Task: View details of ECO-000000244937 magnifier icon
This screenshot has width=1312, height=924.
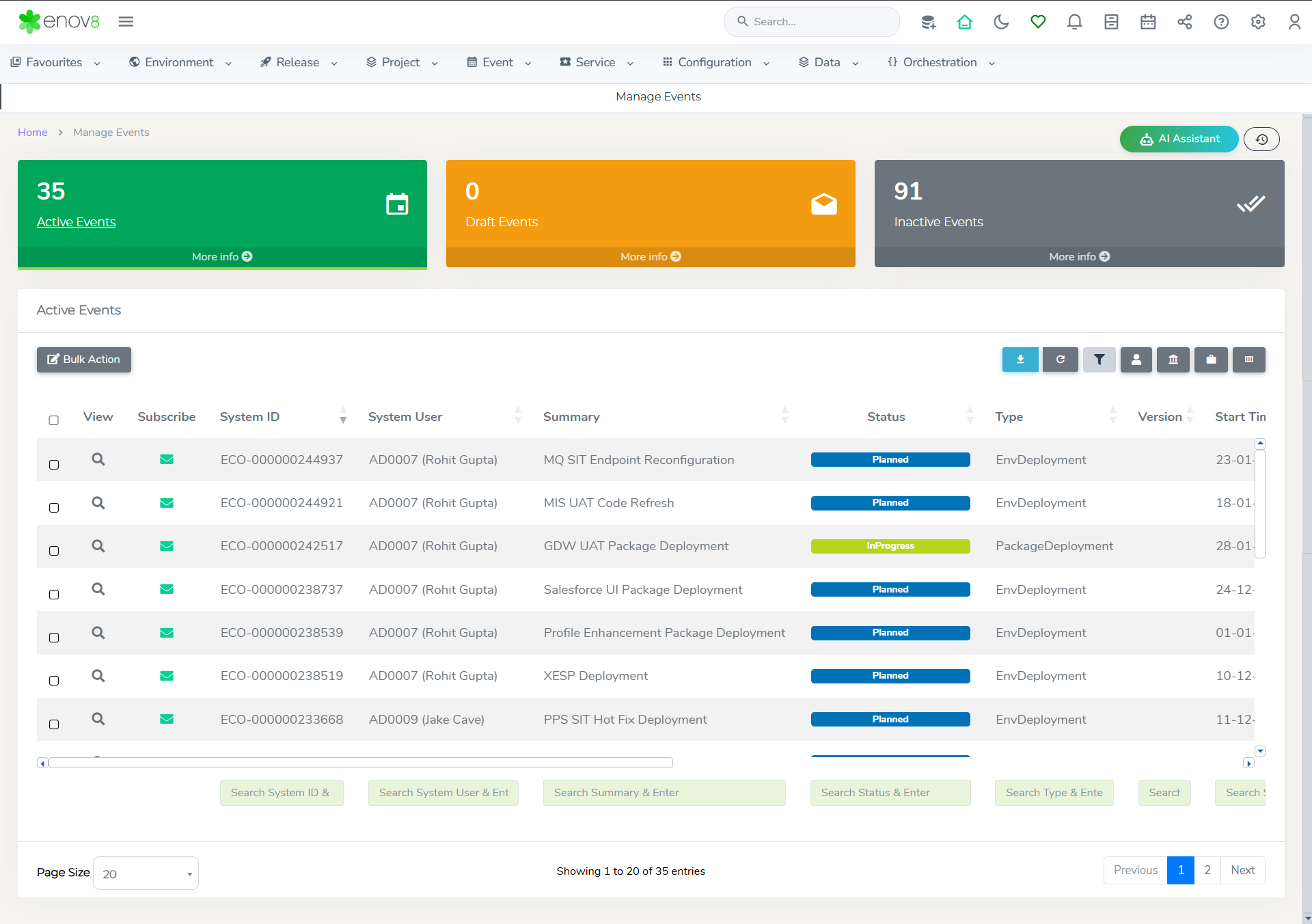Action: 98,459
